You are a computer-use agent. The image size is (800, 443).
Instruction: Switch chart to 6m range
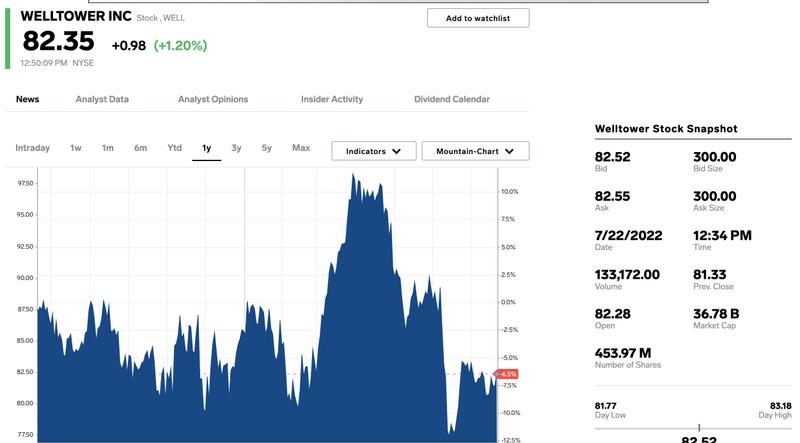(140, 148)
